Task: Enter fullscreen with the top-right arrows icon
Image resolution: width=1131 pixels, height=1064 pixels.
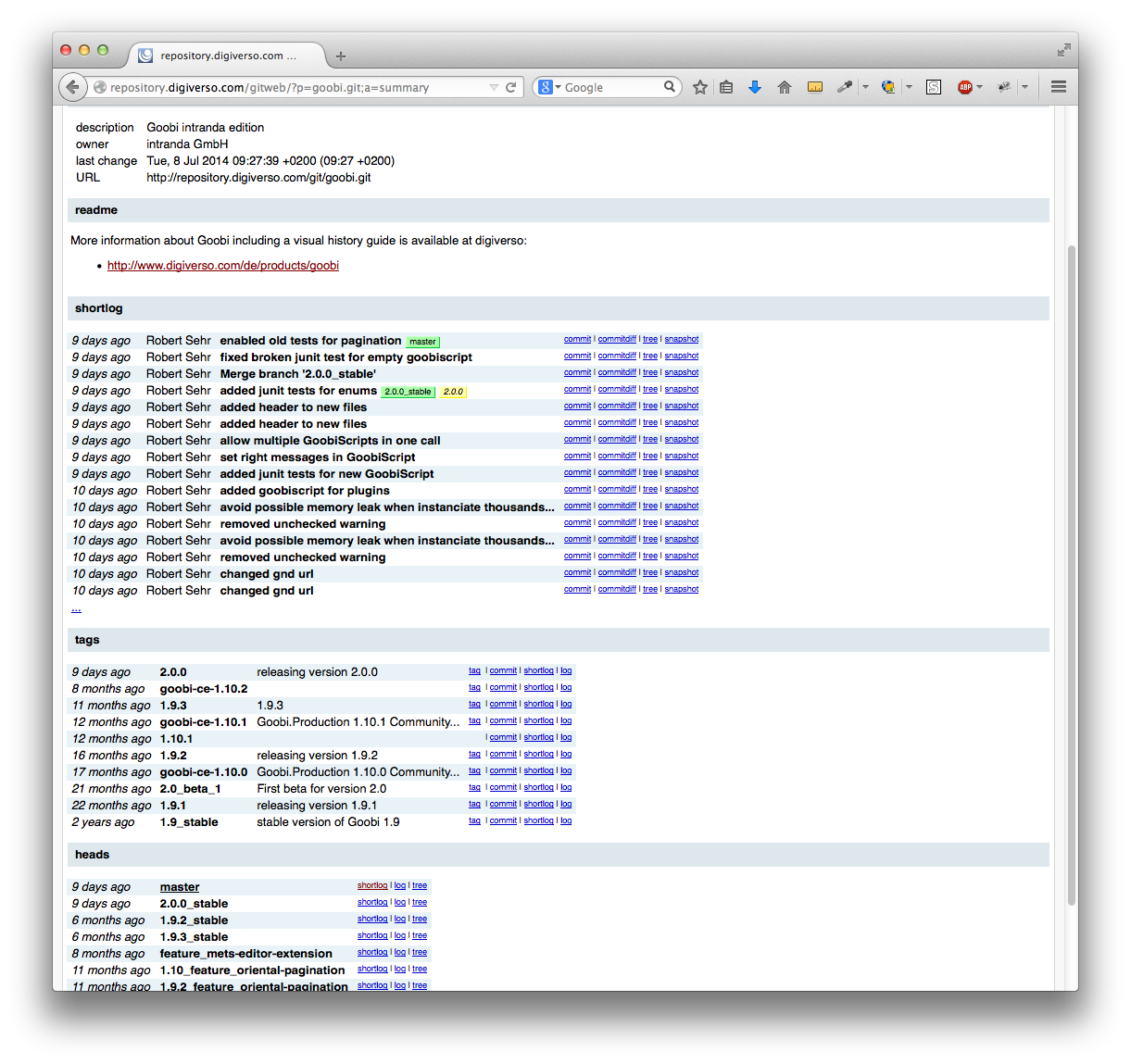Action: pos(1064,50)
